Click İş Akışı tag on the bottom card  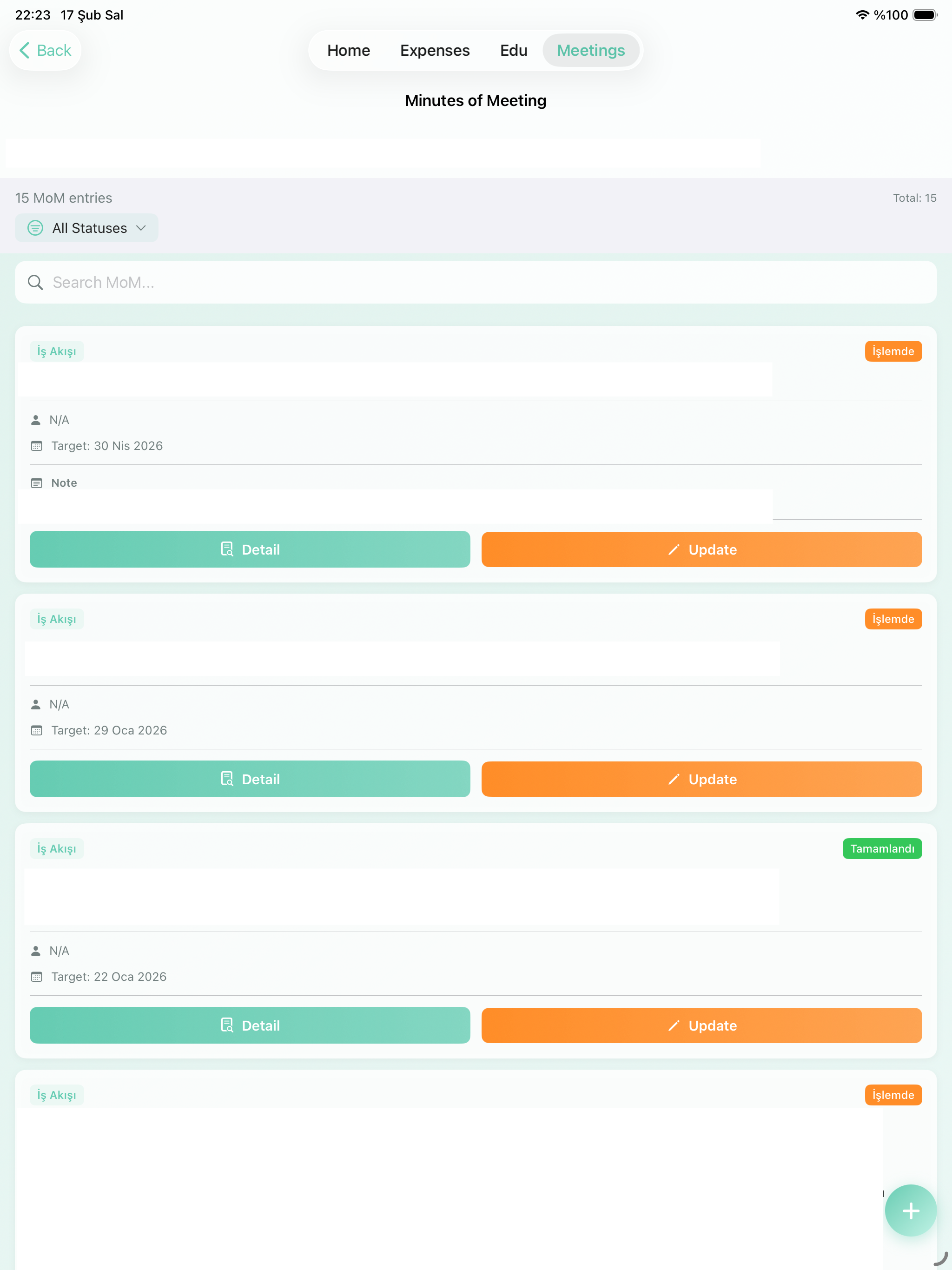(57, 1095)
